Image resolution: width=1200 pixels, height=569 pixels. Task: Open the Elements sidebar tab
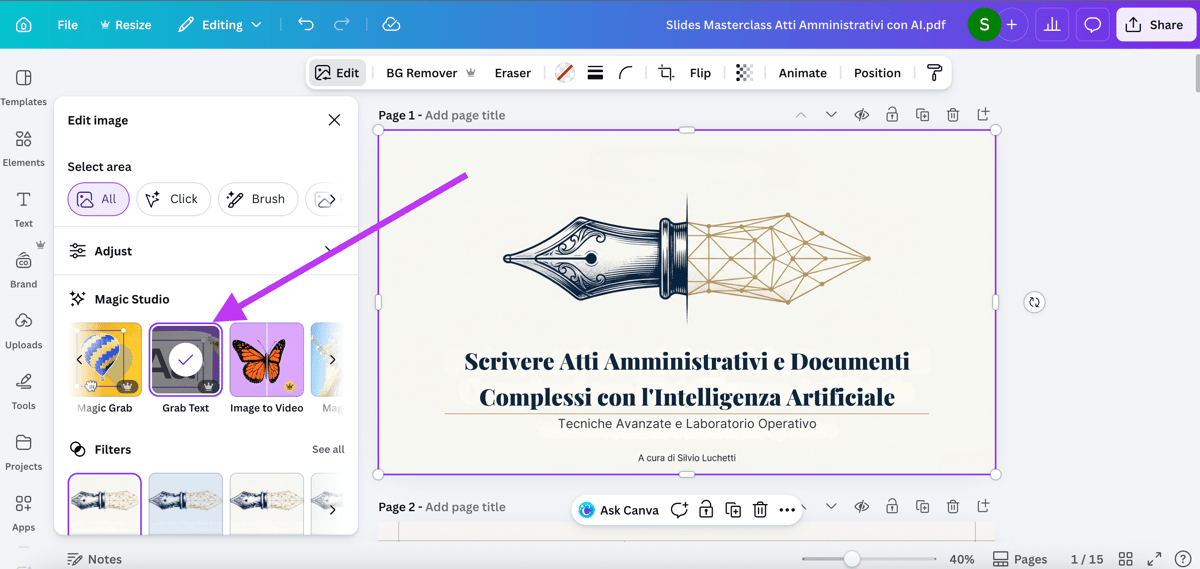tap(23, 148)
